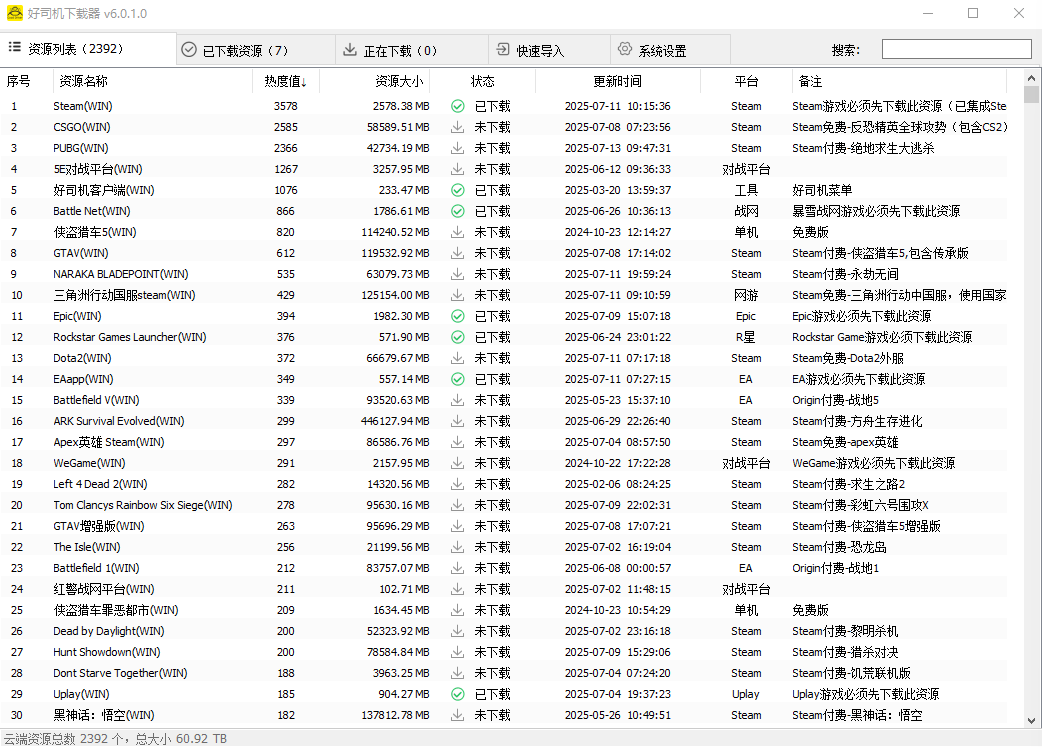The height and width of the screenshot is (747, 1042).
Task: Click the 搜索 input field
Action: tap(956, 49)
